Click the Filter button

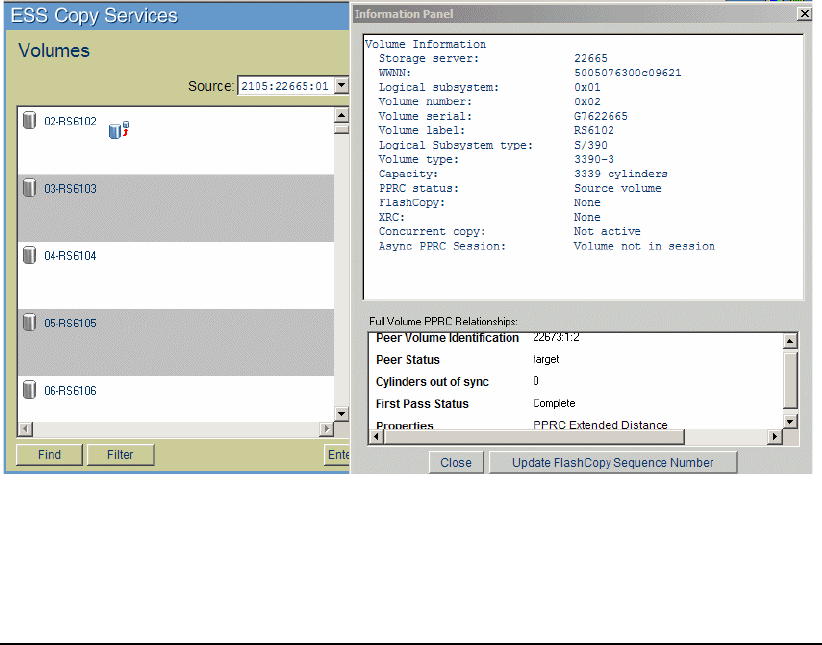pos(120,455)
